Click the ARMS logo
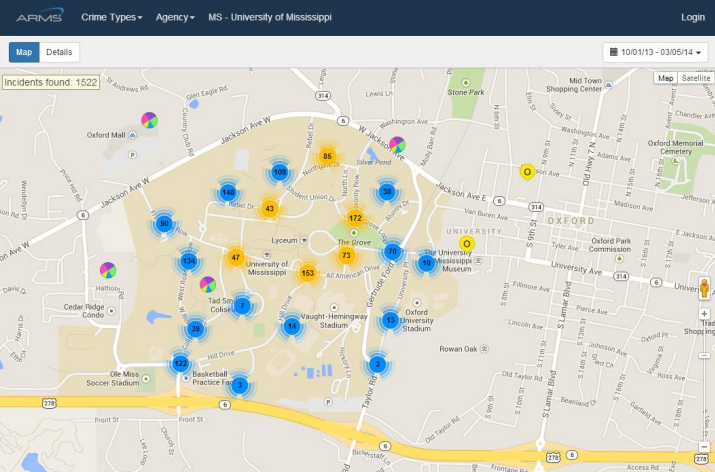The width and height of the screenshot is (715, 472). (x=40, y=16)
